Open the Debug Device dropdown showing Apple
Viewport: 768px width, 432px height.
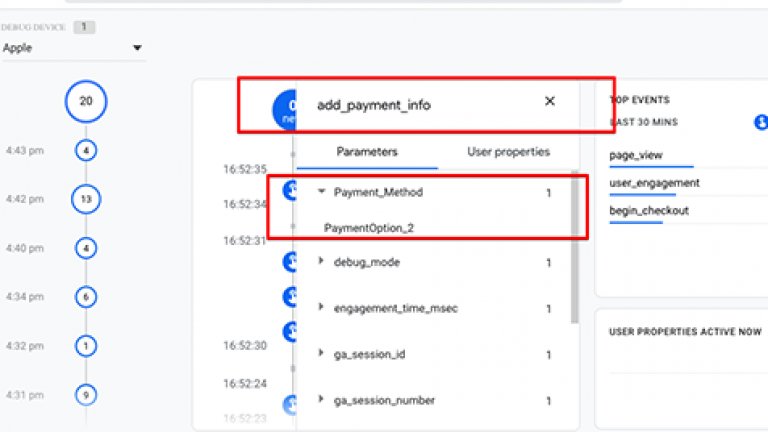[72, 48]
